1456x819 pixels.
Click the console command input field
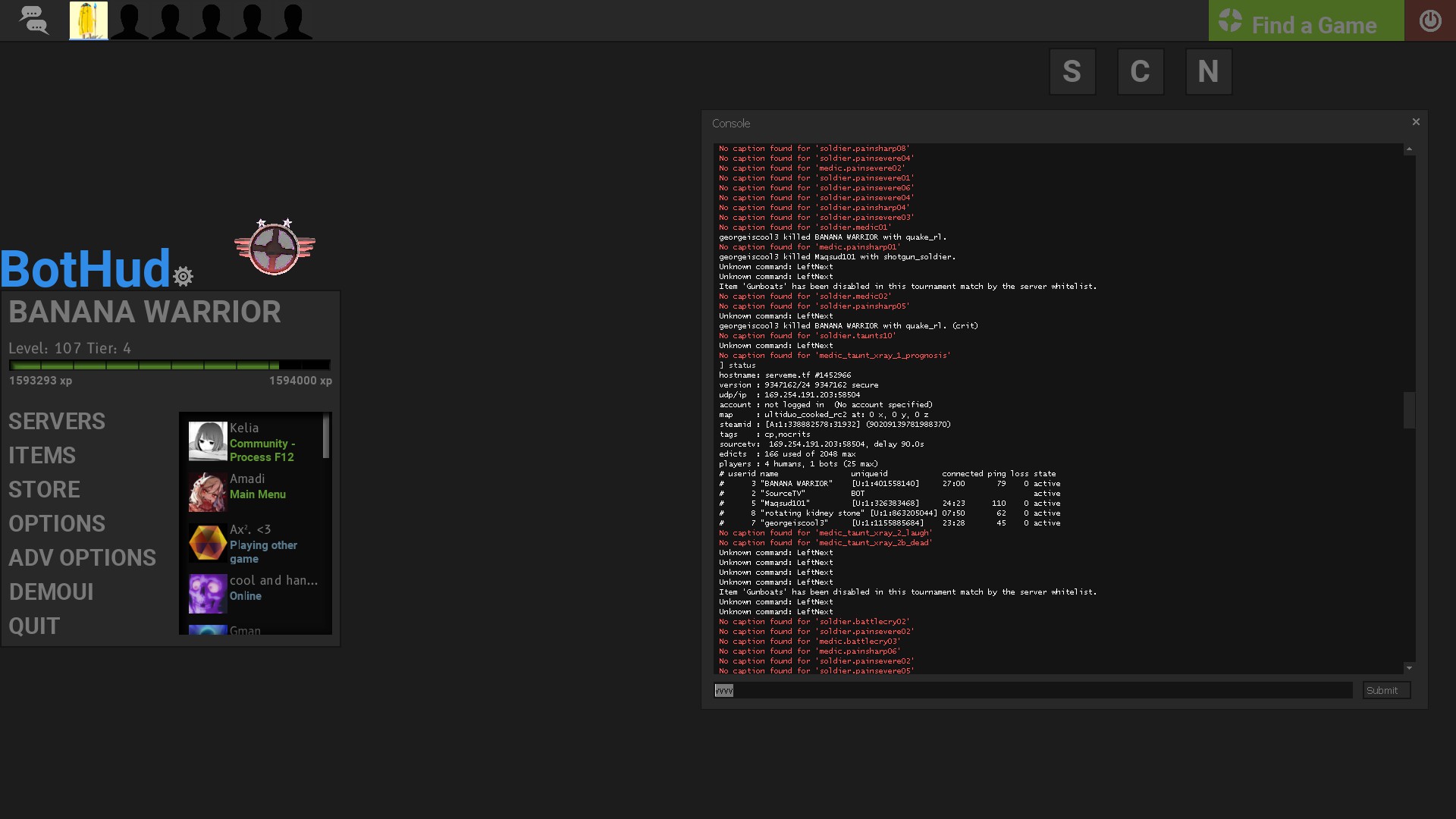pos(1033,691)
